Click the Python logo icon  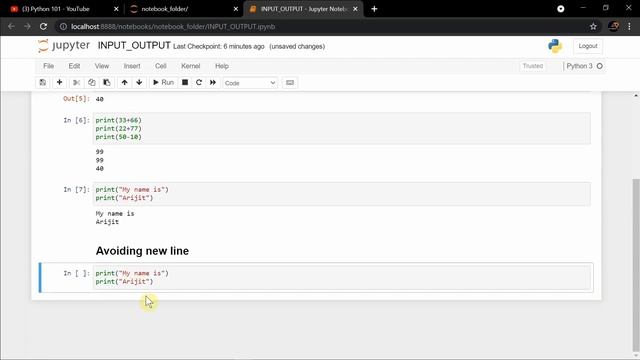[x=555, y=46]
